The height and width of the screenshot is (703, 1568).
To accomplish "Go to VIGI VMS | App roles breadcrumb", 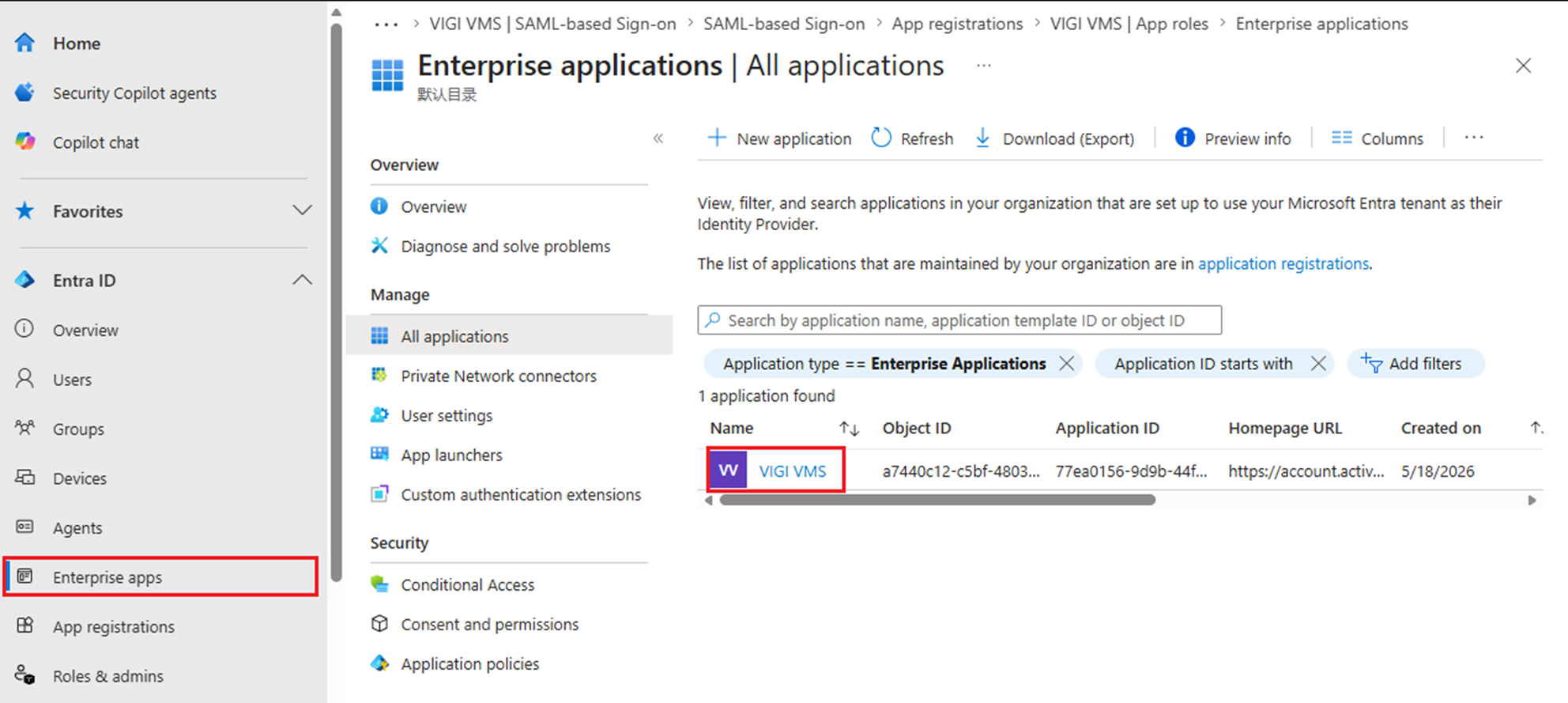I will [1129, 25].
